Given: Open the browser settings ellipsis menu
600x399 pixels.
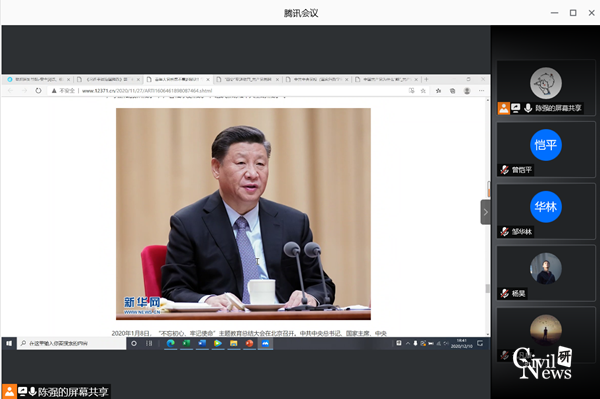Looking at the screenshot, I should [x=481, y=91].
